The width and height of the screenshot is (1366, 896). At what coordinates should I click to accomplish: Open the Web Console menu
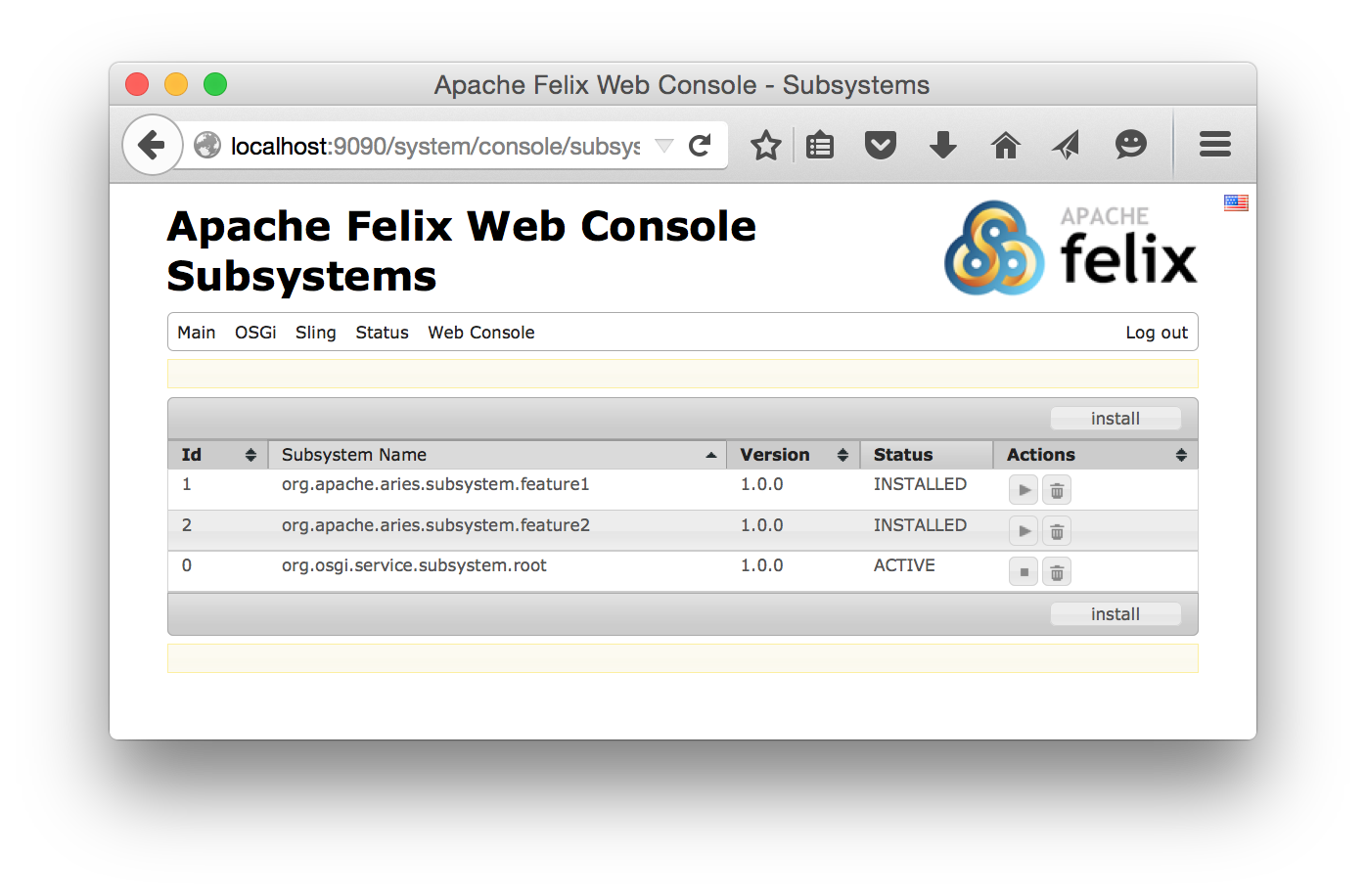[x=481, y=333]
